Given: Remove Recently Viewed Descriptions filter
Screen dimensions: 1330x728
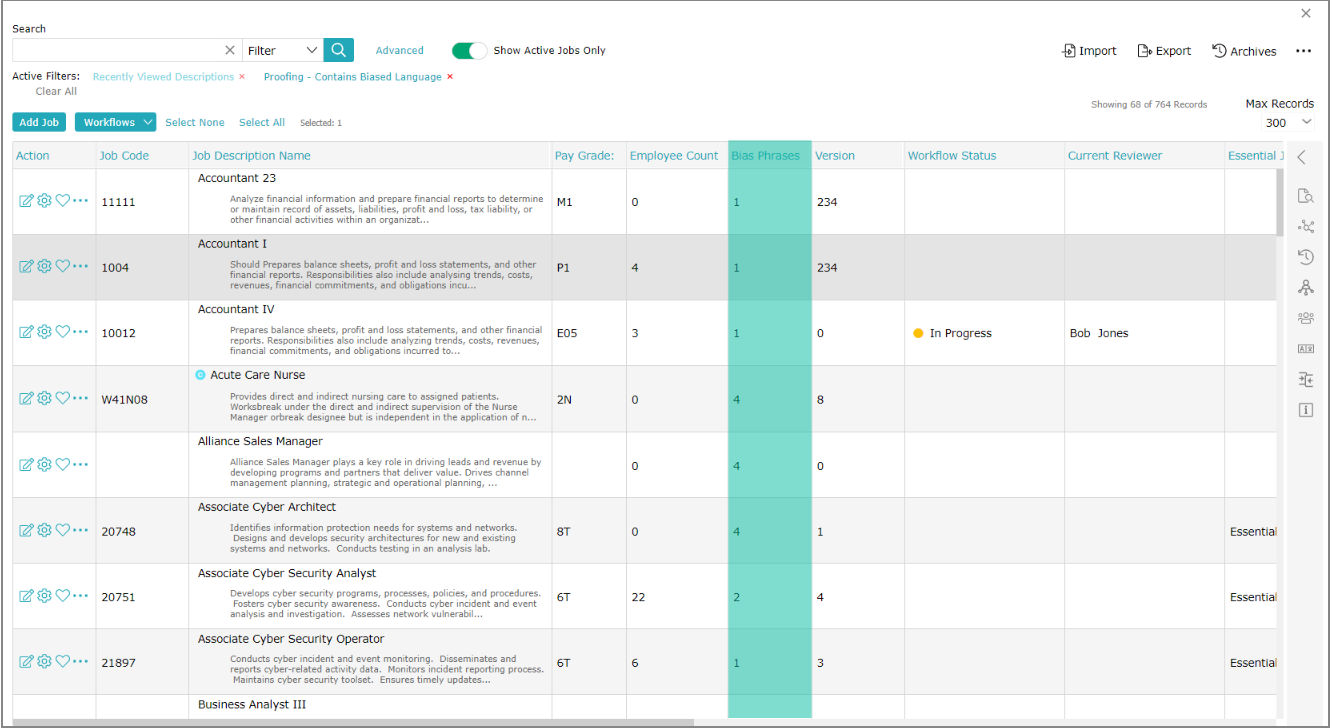Looking at the screenshot, I should (242, 77).
